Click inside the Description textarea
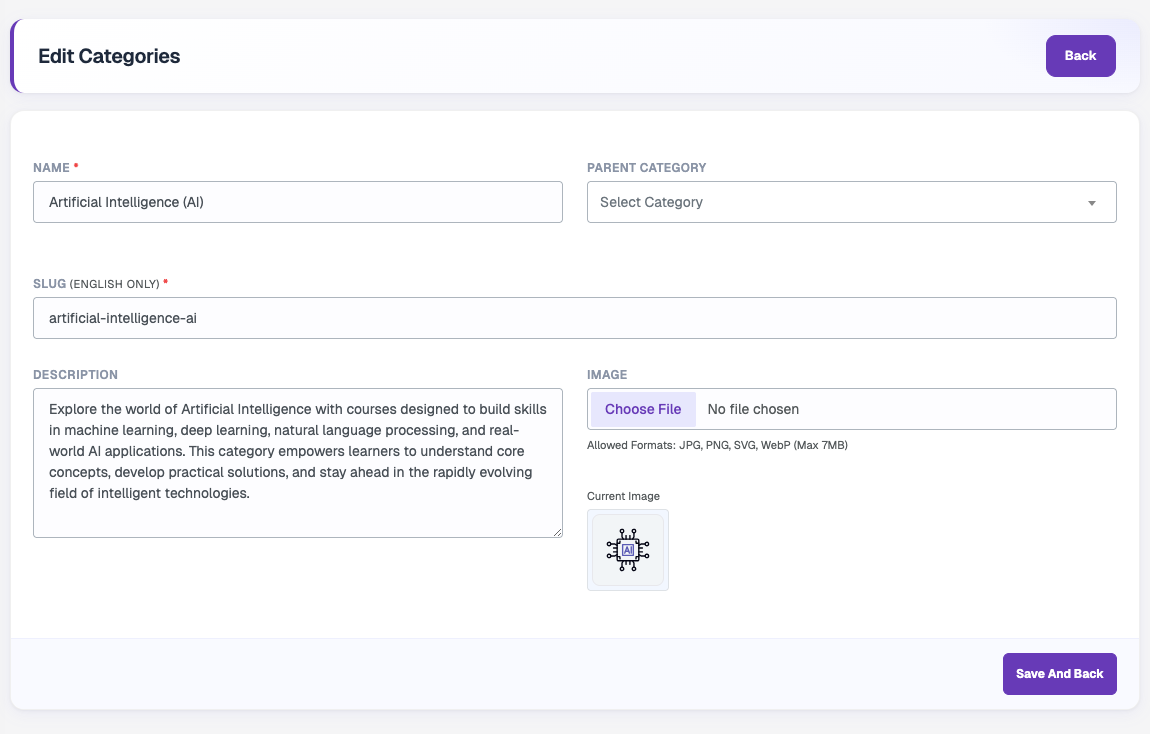1150x734 pixels. pyautogui.click(x=298, y=463)
